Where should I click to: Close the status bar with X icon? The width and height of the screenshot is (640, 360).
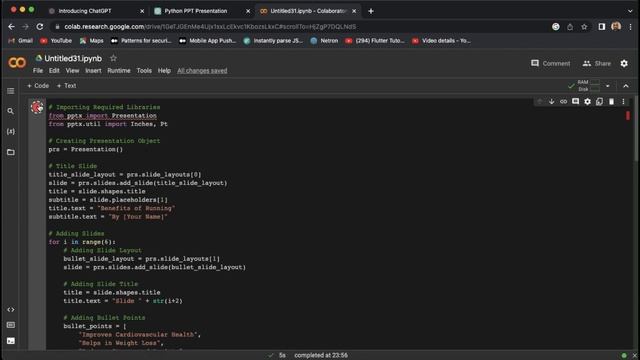[x=635, y=356]
